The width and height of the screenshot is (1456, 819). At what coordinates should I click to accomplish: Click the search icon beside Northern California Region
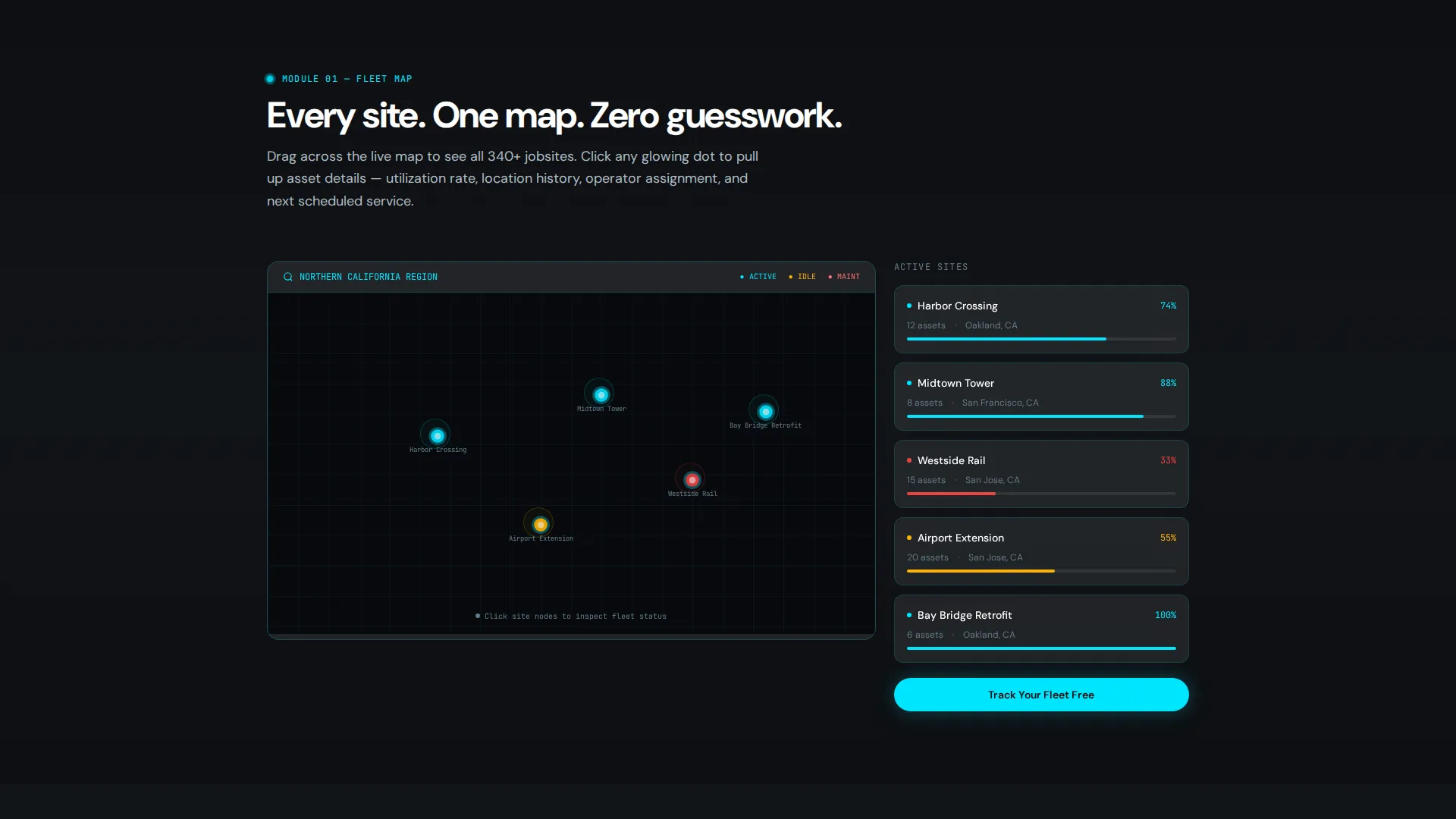(288, 277)
